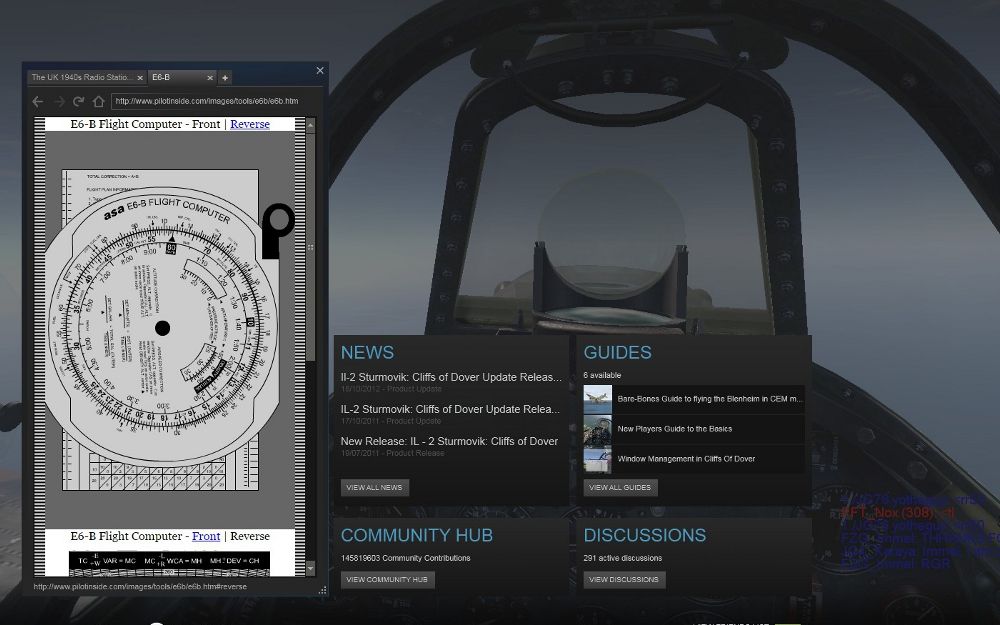Go forward in the overlay browser

[59, 101]
